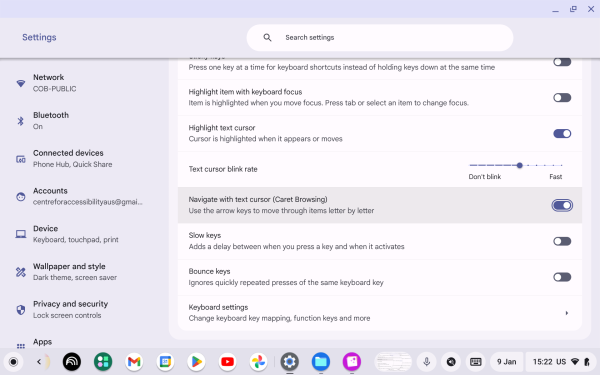Open Privacy and security shield icon
Image resolution: width=600 pixels, height=375 pixels.
click(x=21, y=310)
